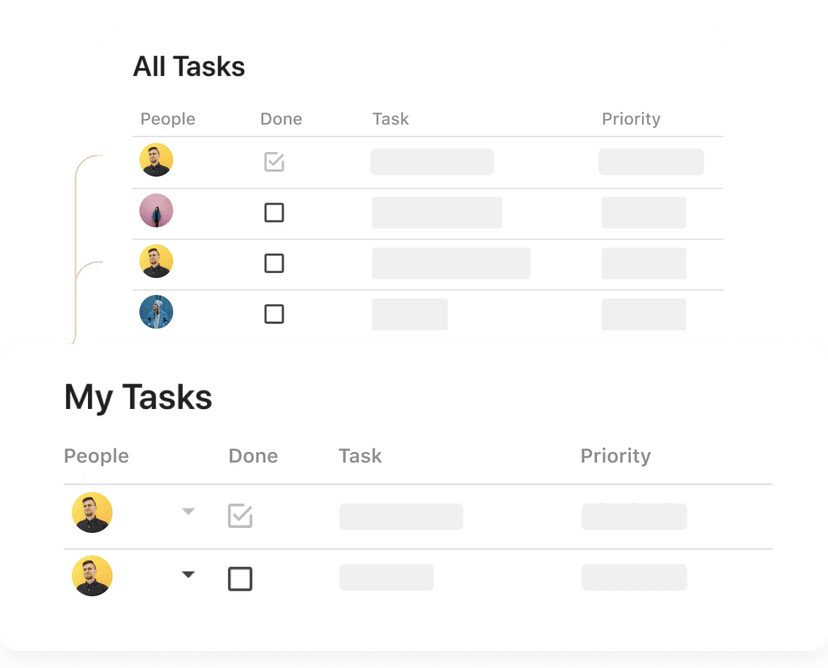Click the Task column header in My Tasks
The width and height of the screenshot is (828, 668).
pos(360,456)
